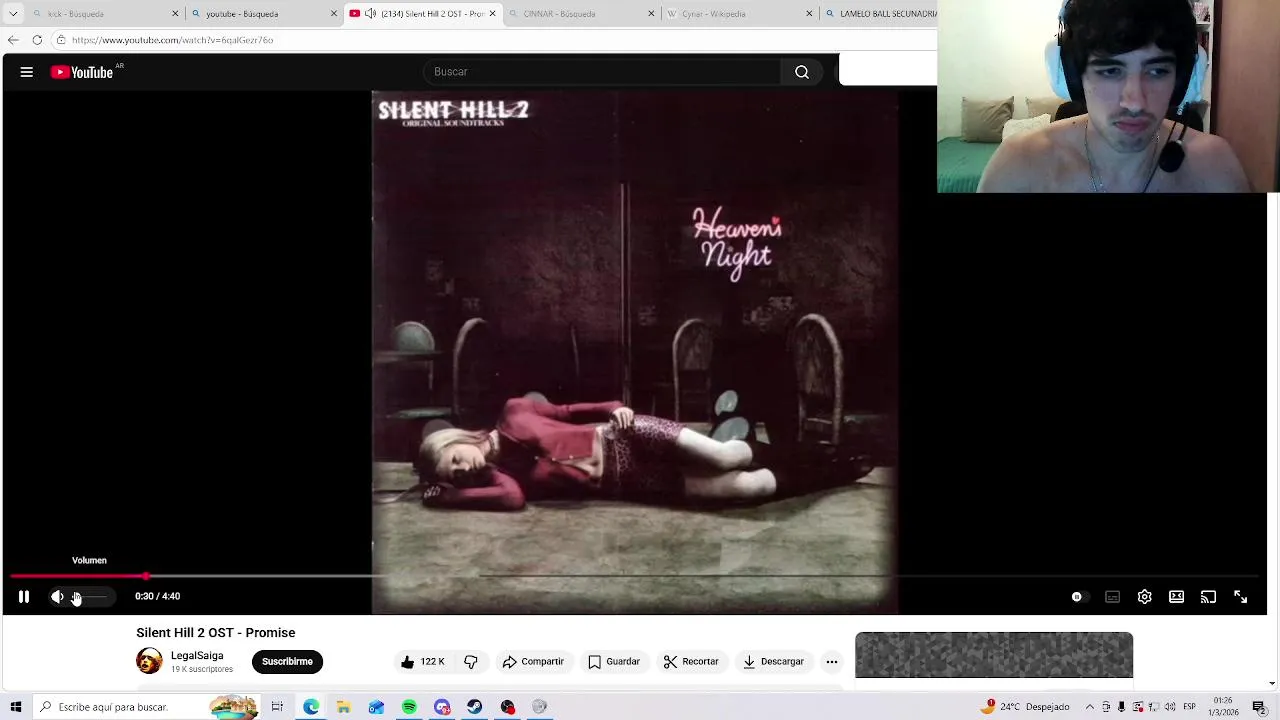Close the 'CINNAR - Búsqueda' tab
The height and width of the screenshot is (720, 1280).
point(651,14)
